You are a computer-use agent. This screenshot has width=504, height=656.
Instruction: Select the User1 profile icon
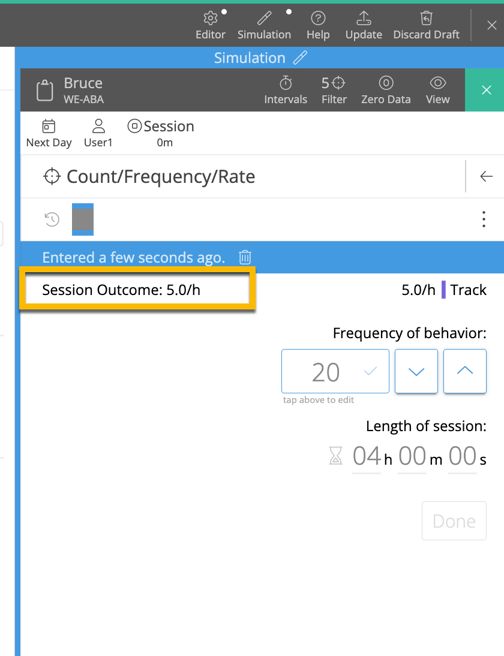(x=98, y=126)
